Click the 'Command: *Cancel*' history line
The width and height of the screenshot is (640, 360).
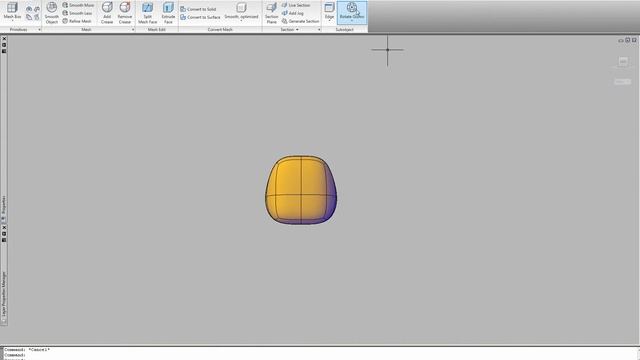pos(27,350)
